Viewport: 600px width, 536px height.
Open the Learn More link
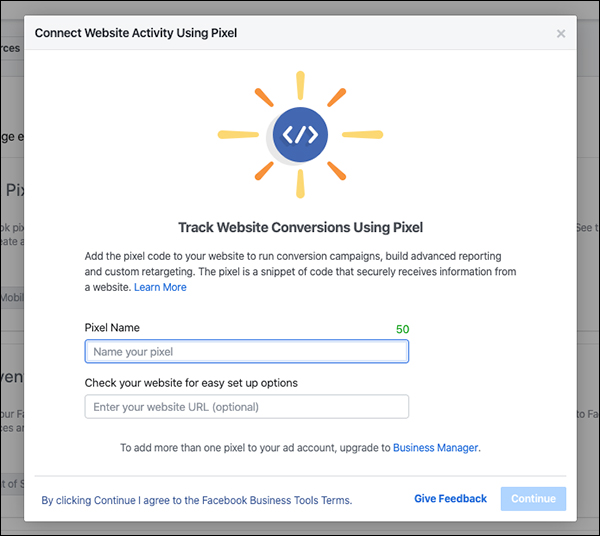point(160,287)
